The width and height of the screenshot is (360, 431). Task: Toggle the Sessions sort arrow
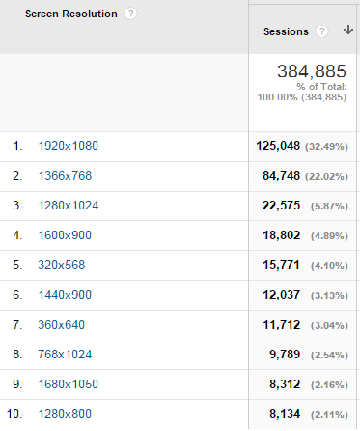[x=348, y=30]
